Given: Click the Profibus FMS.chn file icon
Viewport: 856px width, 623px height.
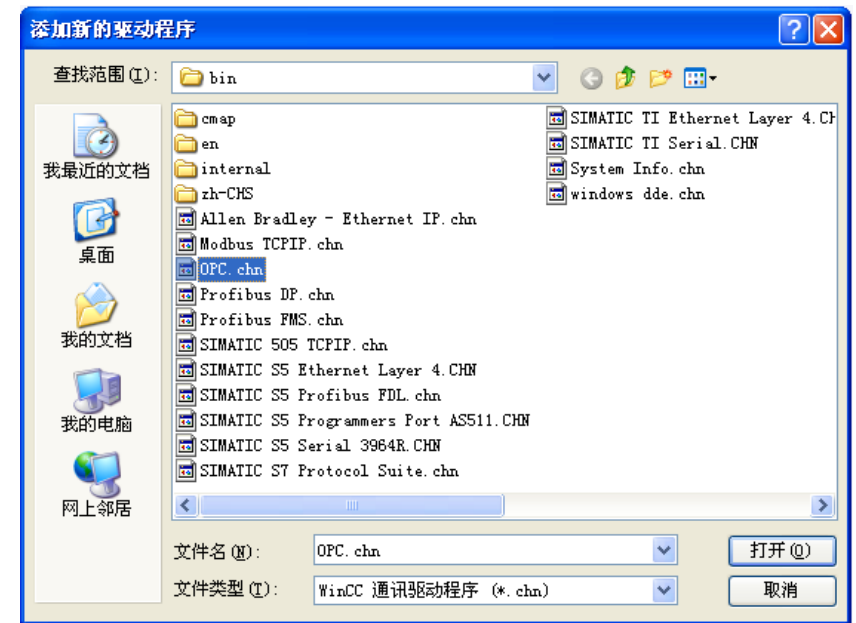Looking at the screenshot, I should [186, 319].
